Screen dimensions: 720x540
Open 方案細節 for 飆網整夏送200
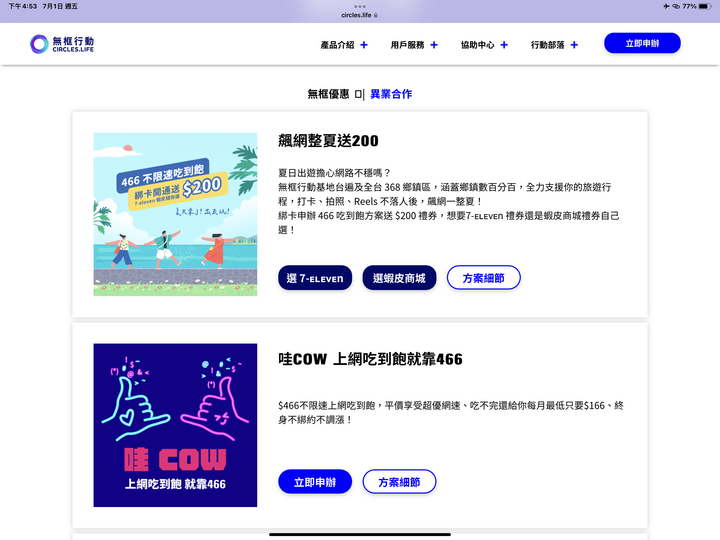(484, 278)
